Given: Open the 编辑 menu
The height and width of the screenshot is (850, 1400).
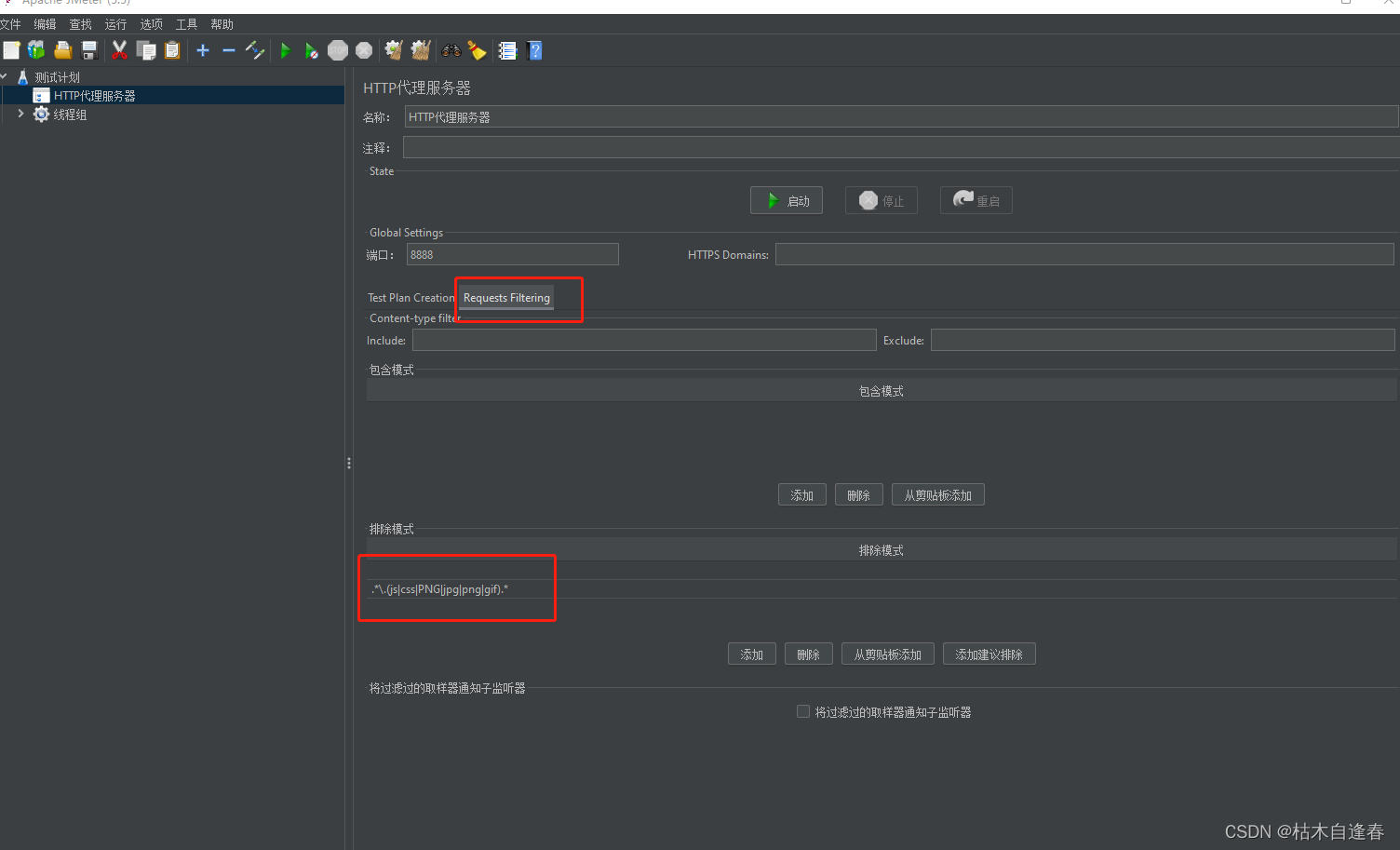Looking at the screenshot, I should (45, 24).
